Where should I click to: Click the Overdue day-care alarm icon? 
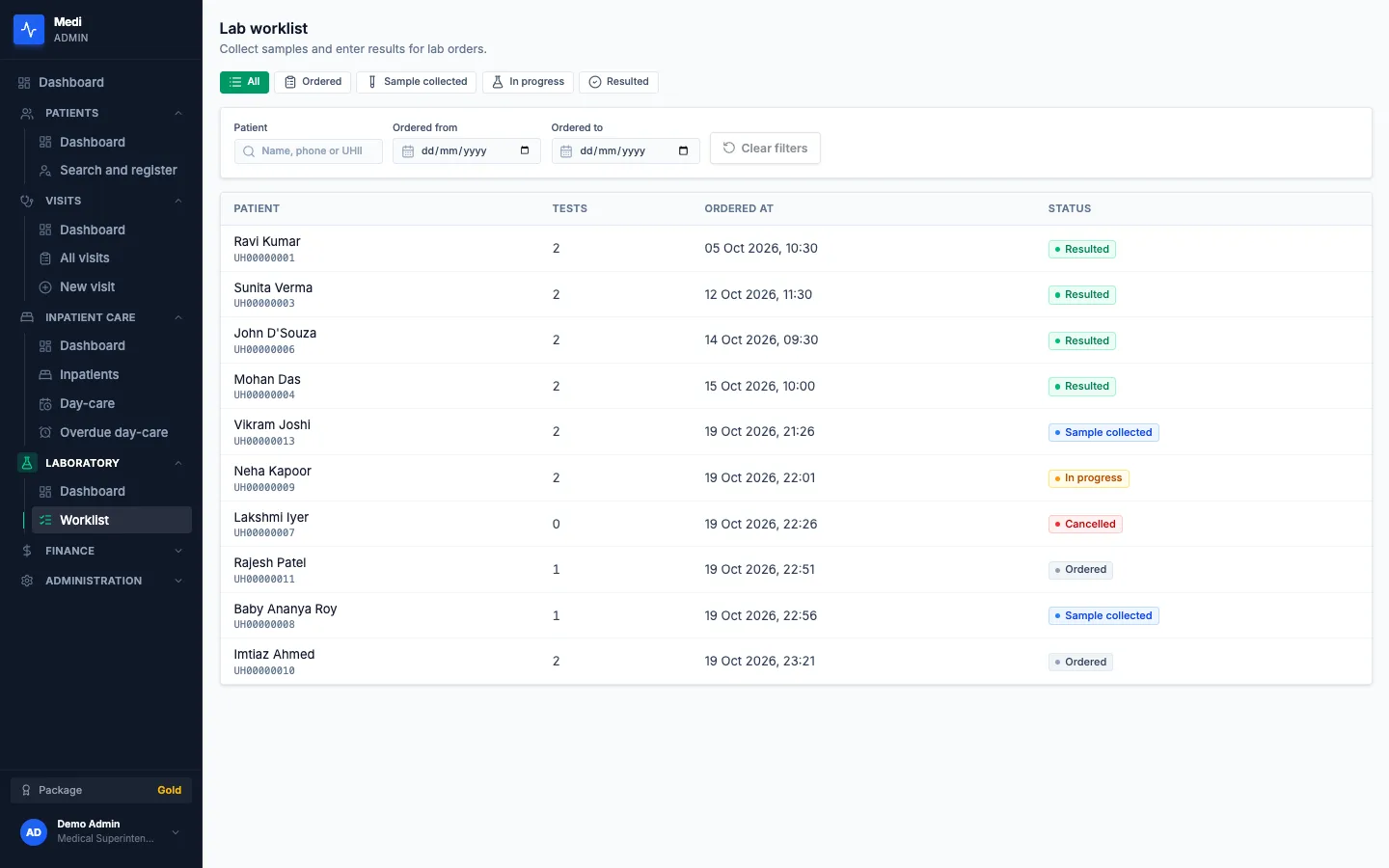(45, 433)
